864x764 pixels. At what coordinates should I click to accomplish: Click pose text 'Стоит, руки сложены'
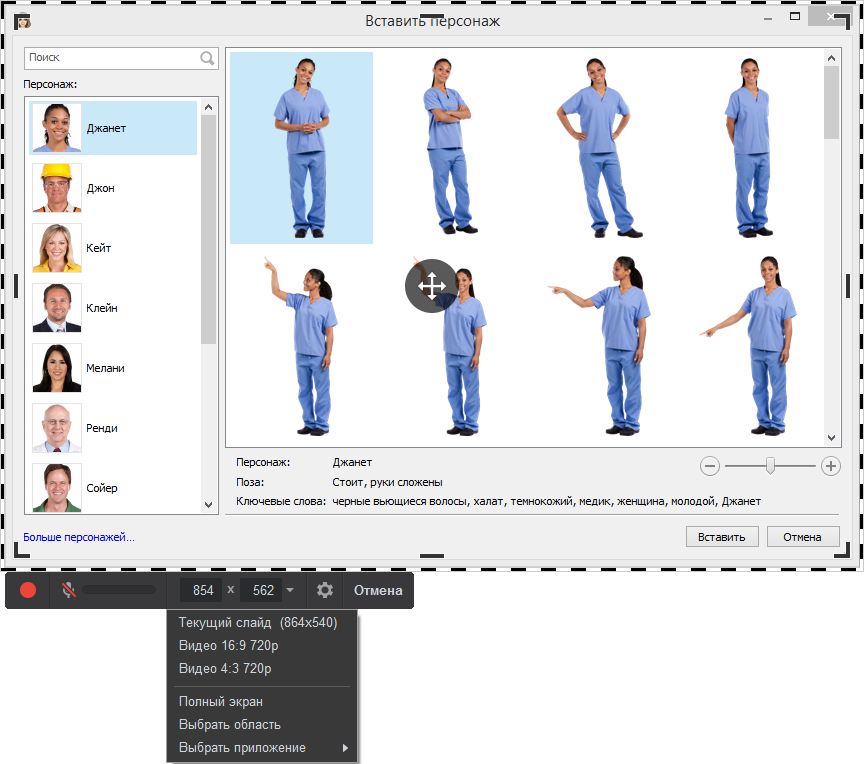tap(387, 482)
